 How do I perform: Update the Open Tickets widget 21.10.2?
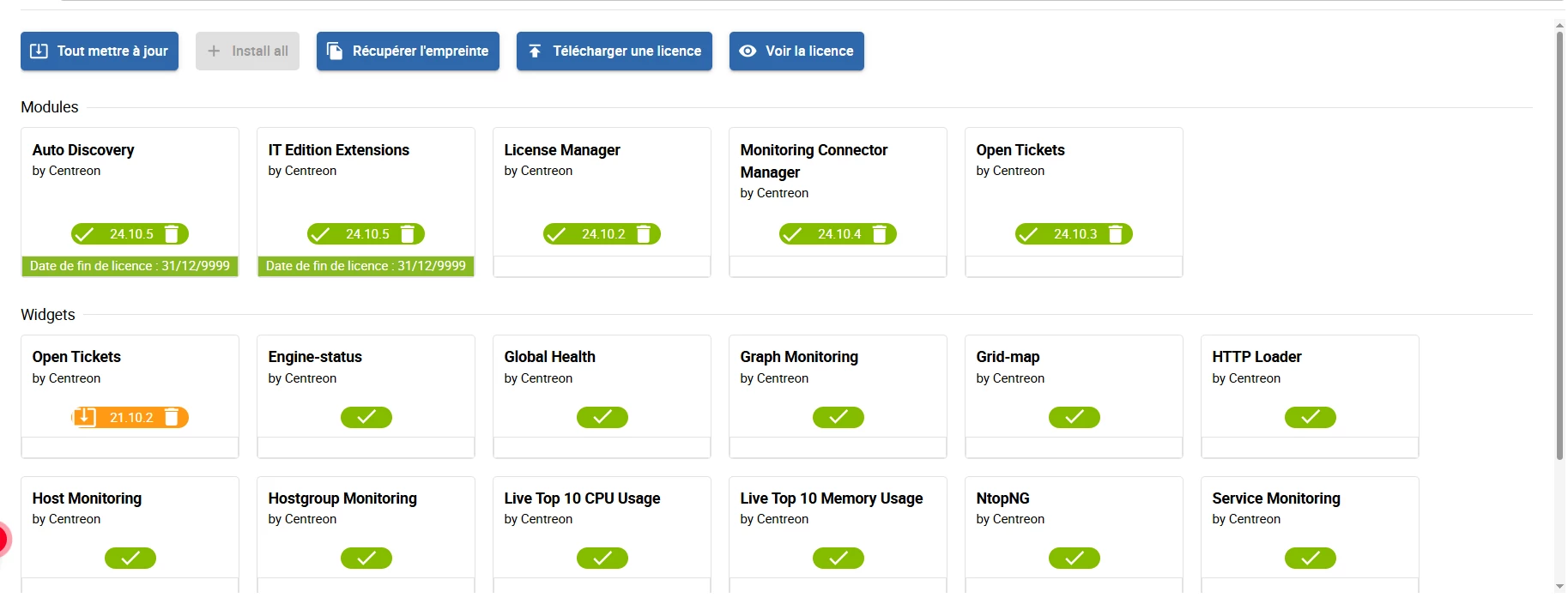tap(85, 418)
